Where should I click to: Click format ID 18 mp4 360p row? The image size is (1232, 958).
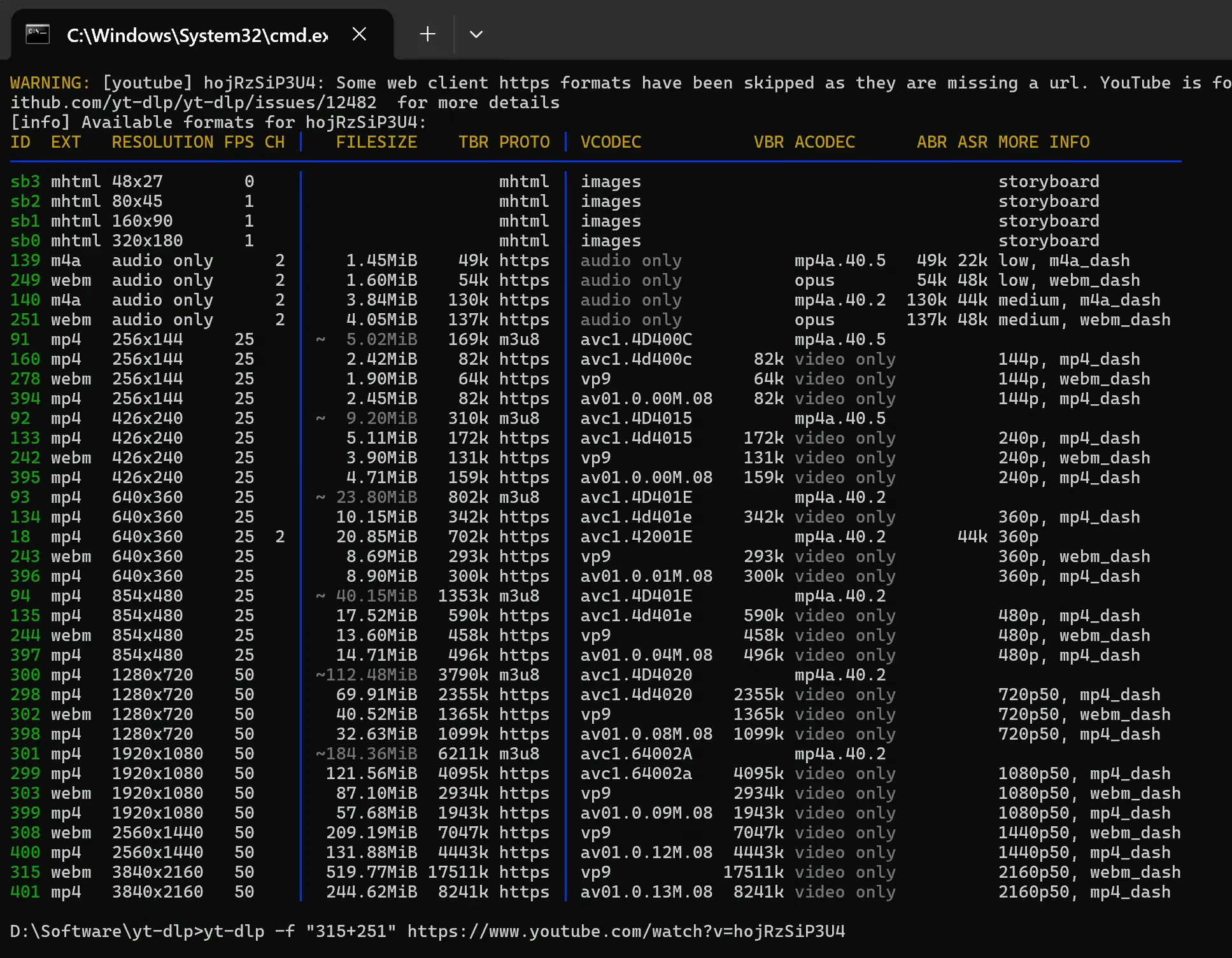pyautogui.click(x=20, y=537)
